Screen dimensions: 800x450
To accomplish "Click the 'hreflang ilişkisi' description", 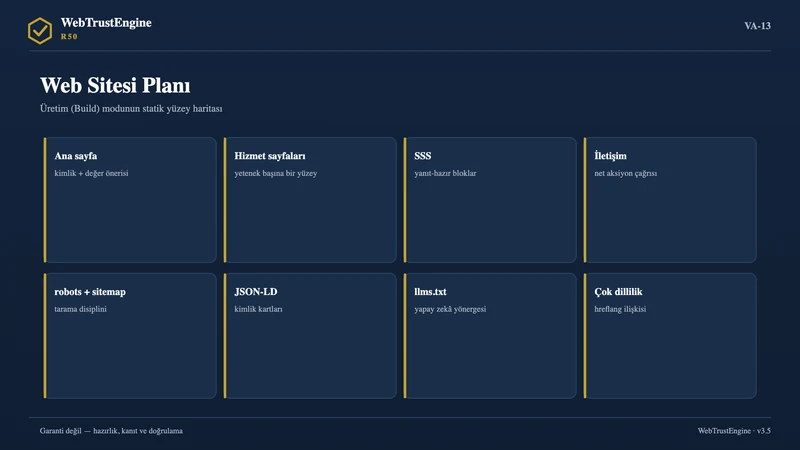I will tap(620, 309).
